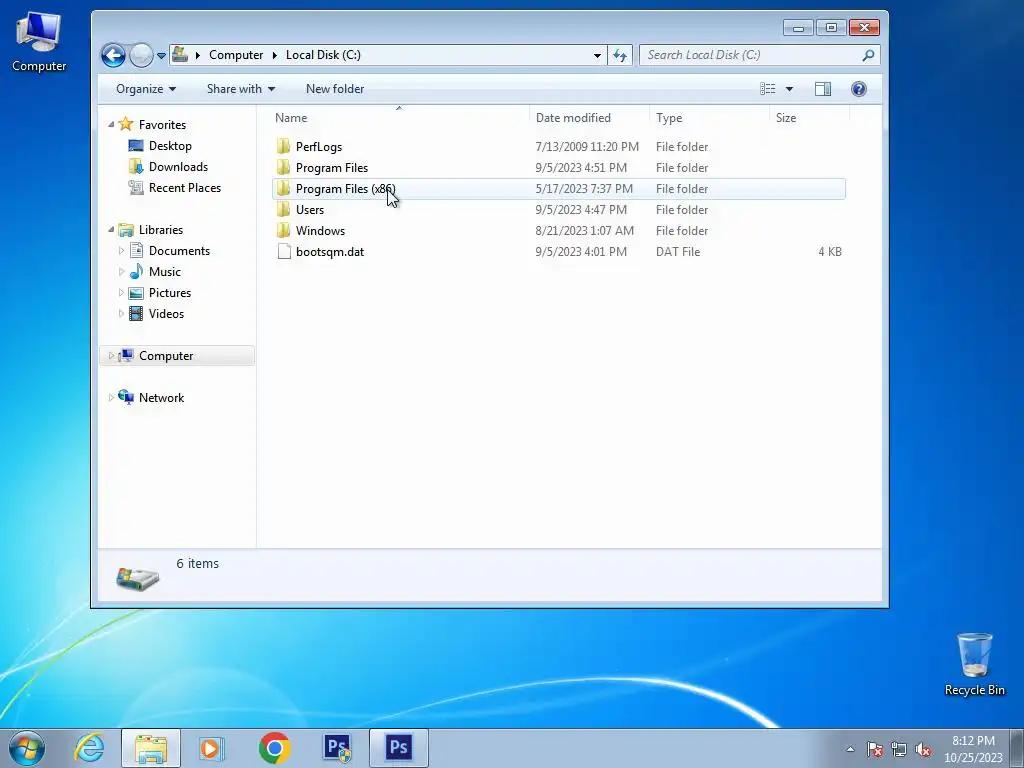This screenshot has width=1024, height=768.
Task: Open the Organize menu
Action: 146,89
